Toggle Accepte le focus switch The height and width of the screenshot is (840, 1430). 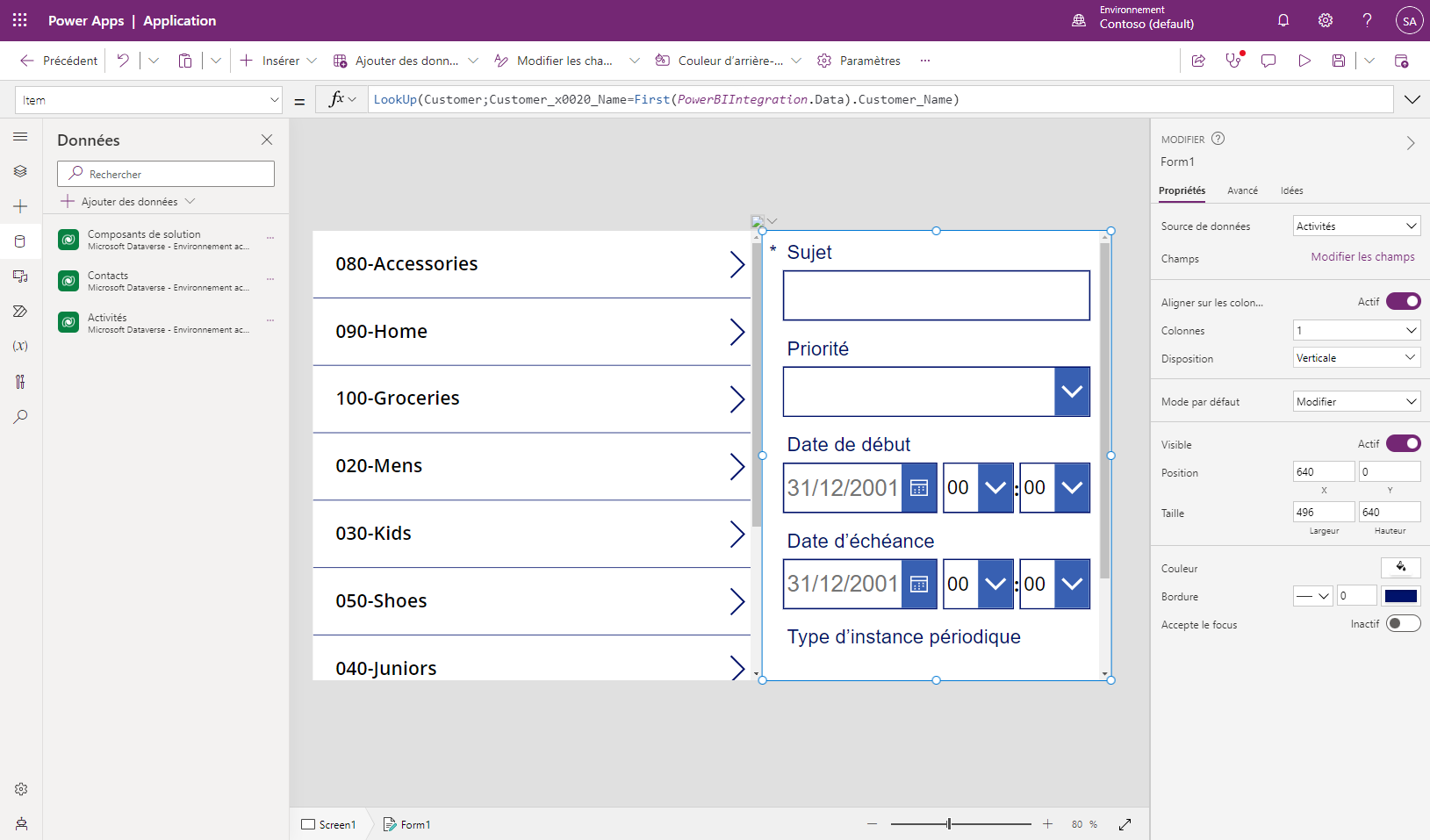pos(1403,623)
